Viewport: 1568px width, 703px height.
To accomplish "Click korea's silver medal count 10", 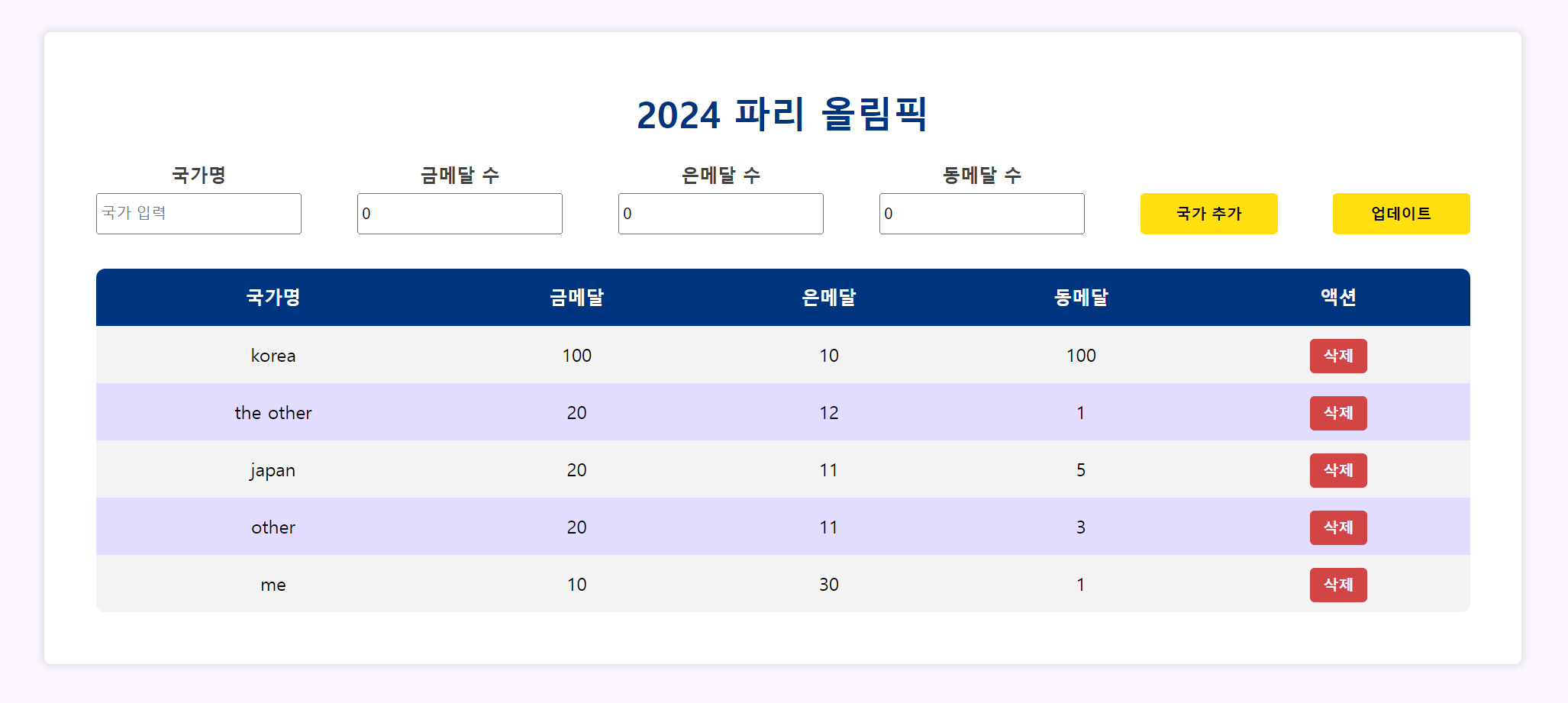I will 829,355.
